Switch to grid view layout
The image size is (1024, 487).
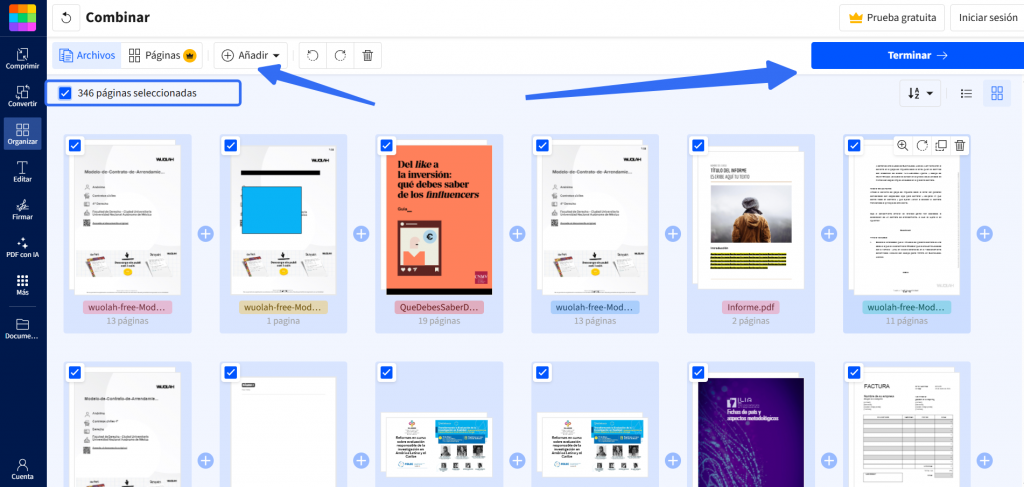(997, 93)
